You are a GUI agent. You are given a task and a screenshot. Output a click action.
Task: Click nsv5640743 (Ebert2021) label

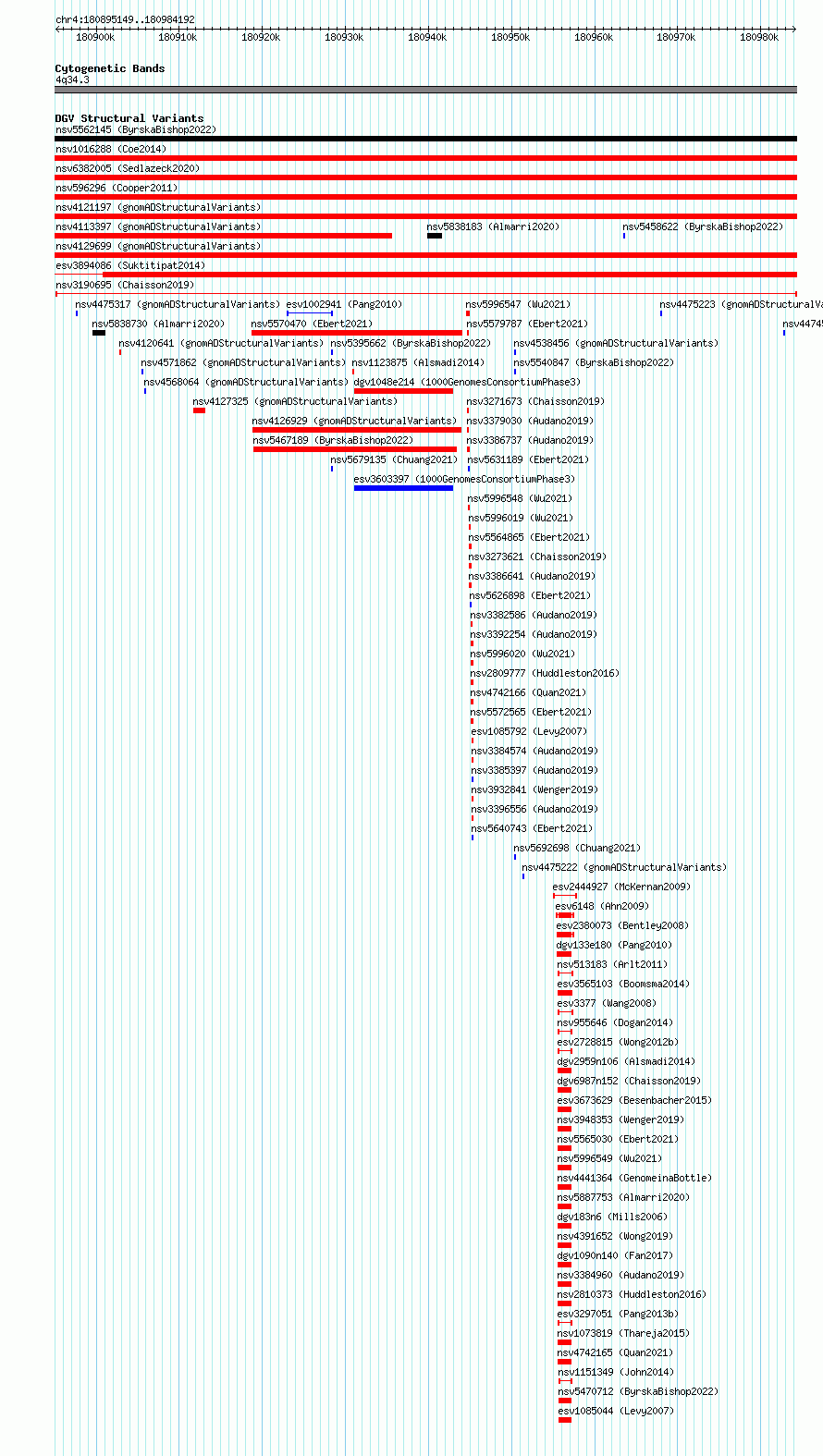tap(532, 829)
